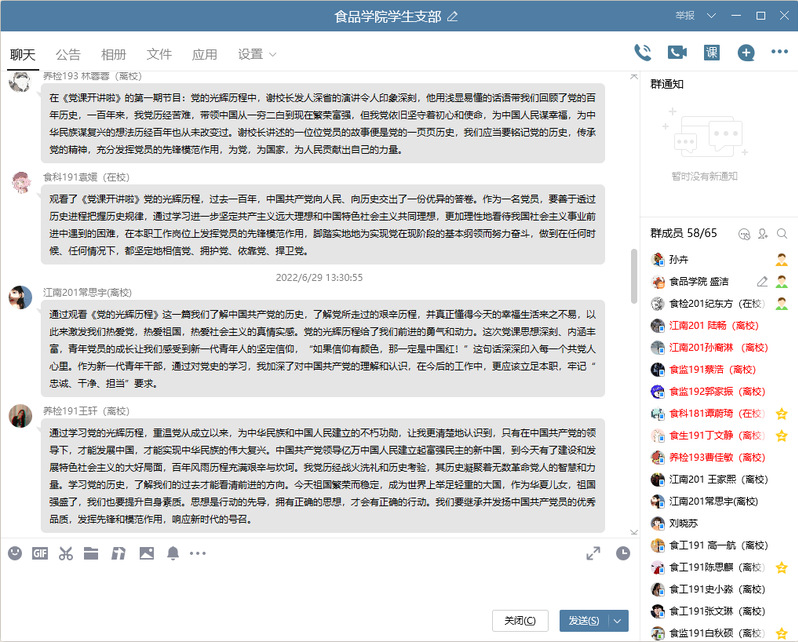Select member 食监192郭家振
The image size is (798, 642).
point(719,392)
